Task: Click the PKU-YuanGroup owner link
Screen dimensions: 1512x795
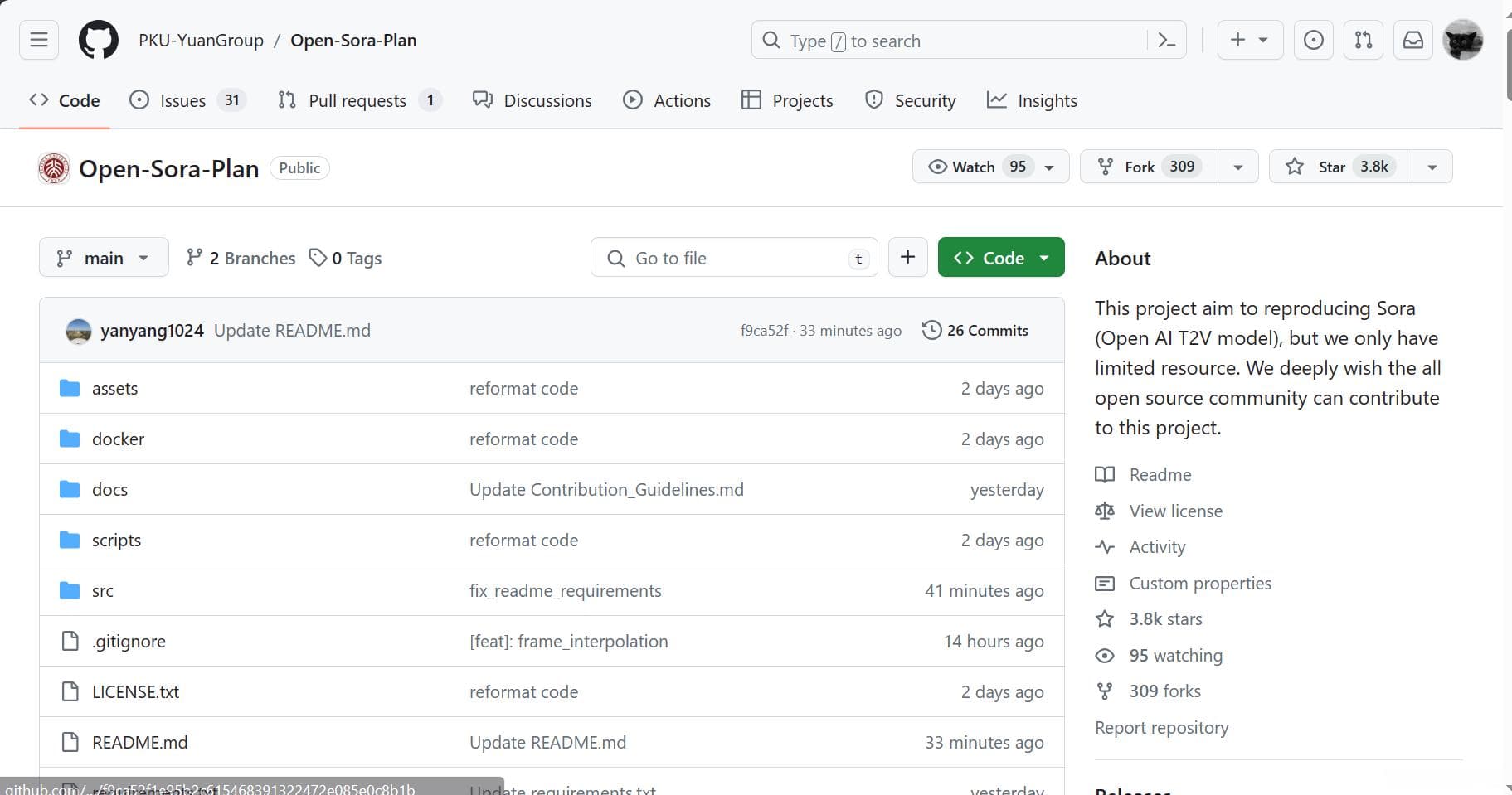Action: (201, 40)
